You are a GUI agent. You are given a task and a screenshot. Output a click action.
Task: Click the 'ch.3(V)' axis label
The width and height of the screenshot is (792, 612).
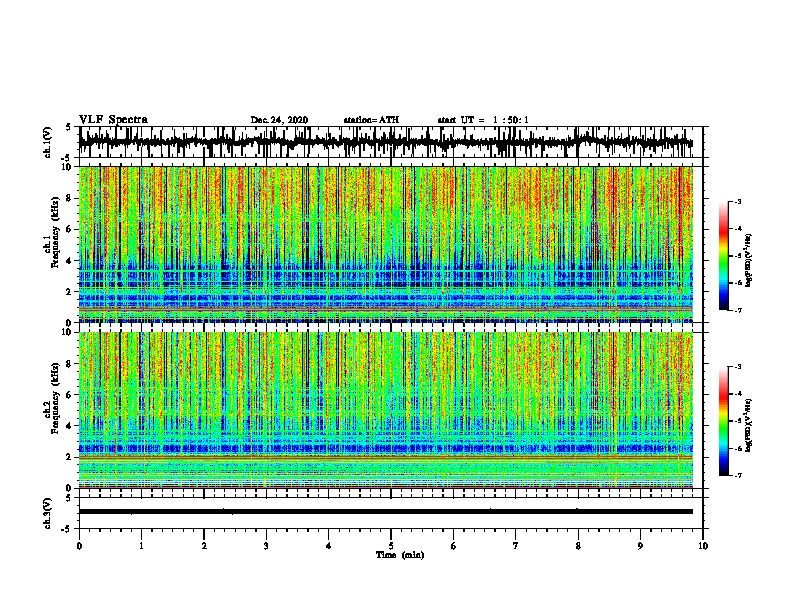click(x=48, y=514)
